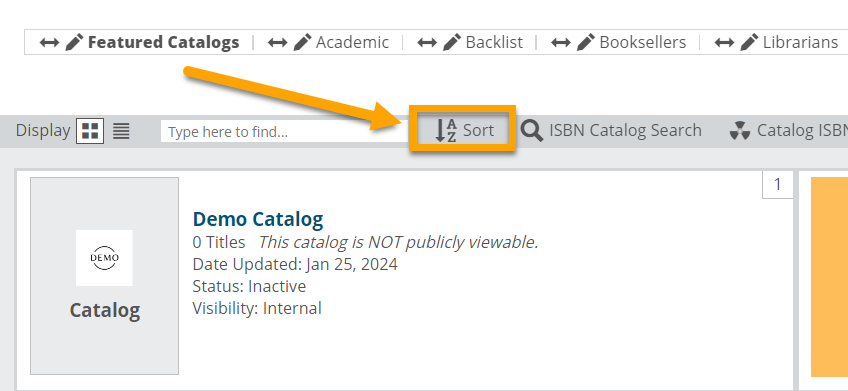Go to the Backlist tab
This screenshot has height=391, width=848.
point(494,42)
